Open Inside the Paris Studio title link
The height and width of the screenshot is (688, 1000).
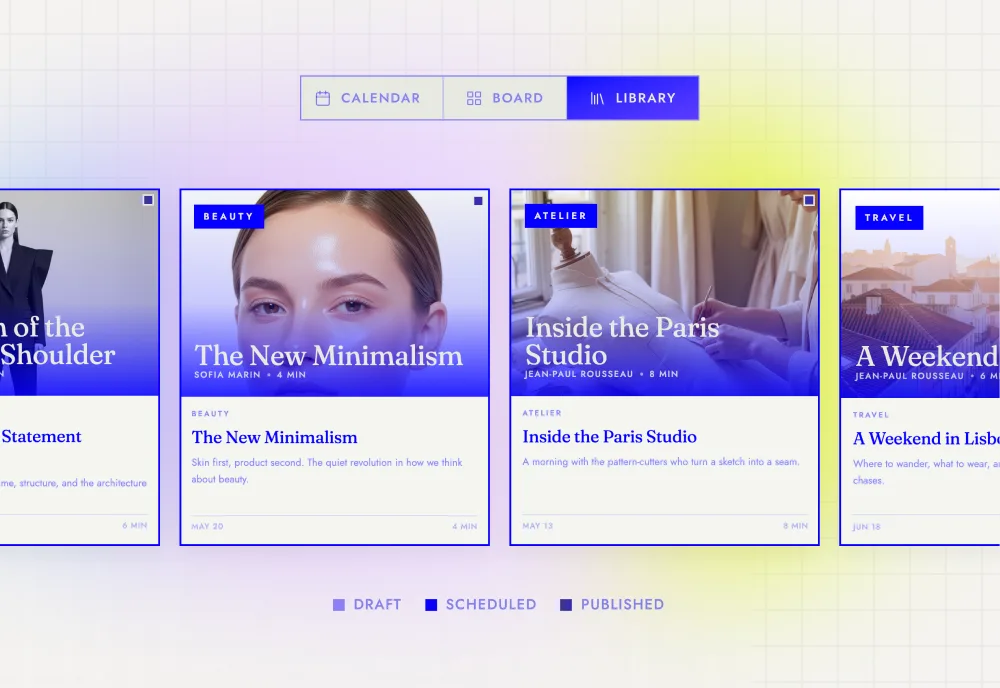609,437
